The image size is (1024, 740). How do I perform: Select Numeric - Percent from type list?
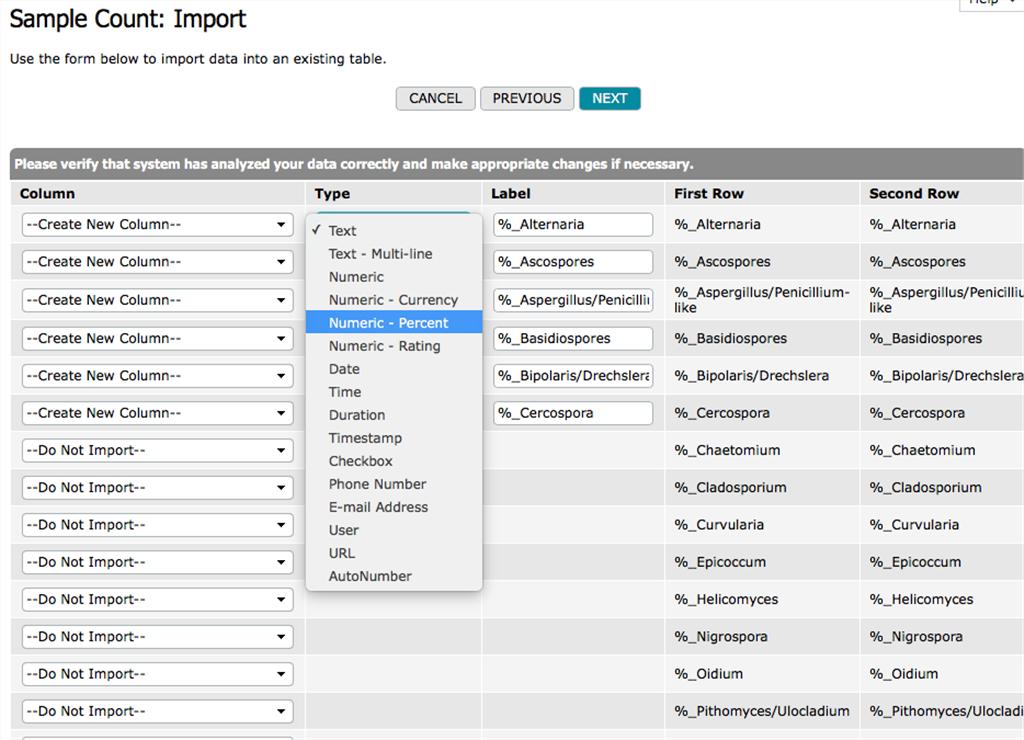389,323
